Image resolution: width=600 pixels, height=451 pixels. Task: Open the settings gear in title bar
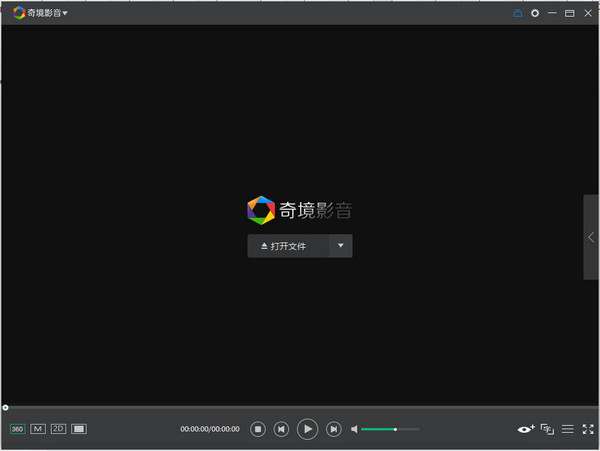tap(535, 13)
